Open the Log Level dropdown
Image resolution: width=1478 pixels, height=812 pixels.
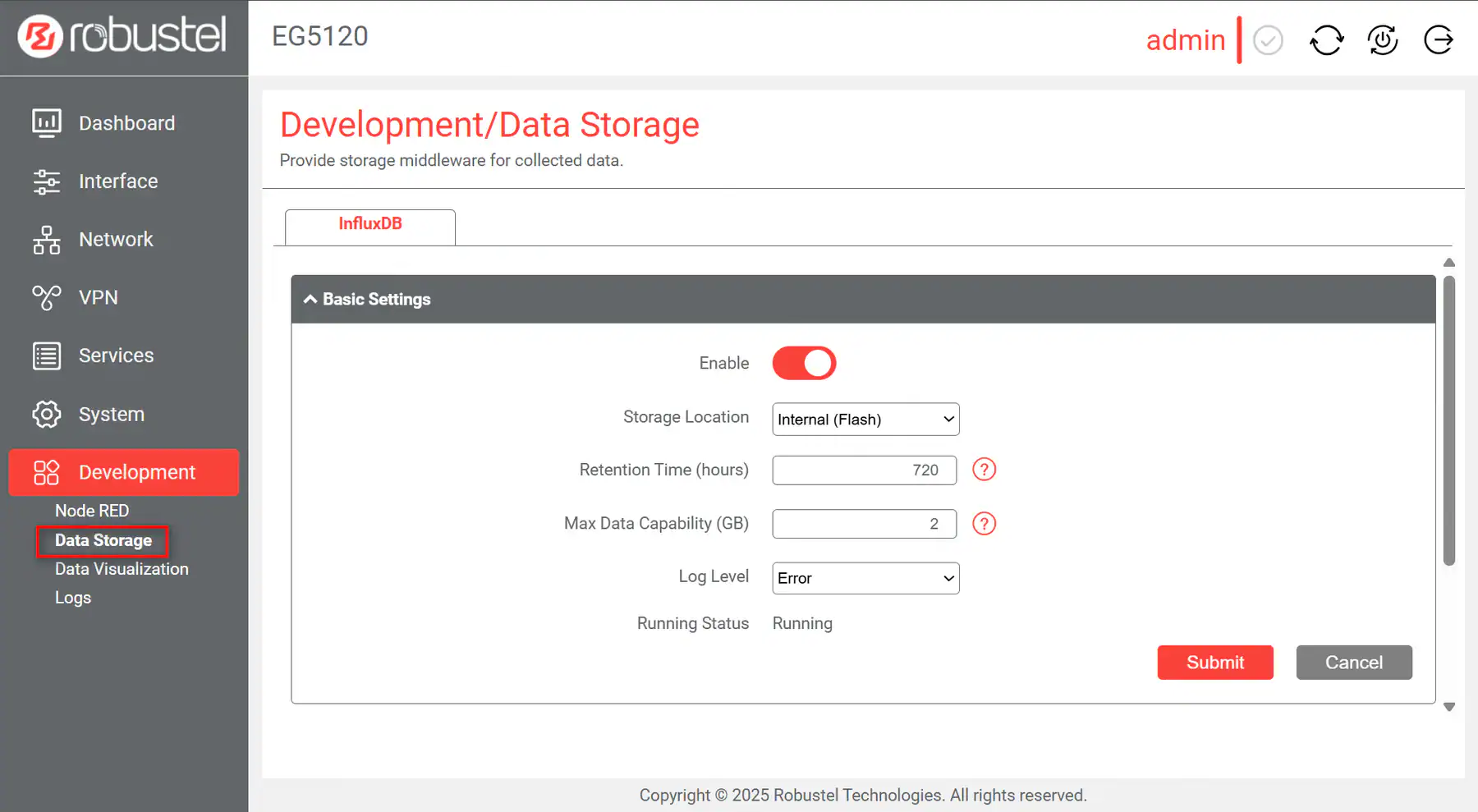(x=865, y=578)
